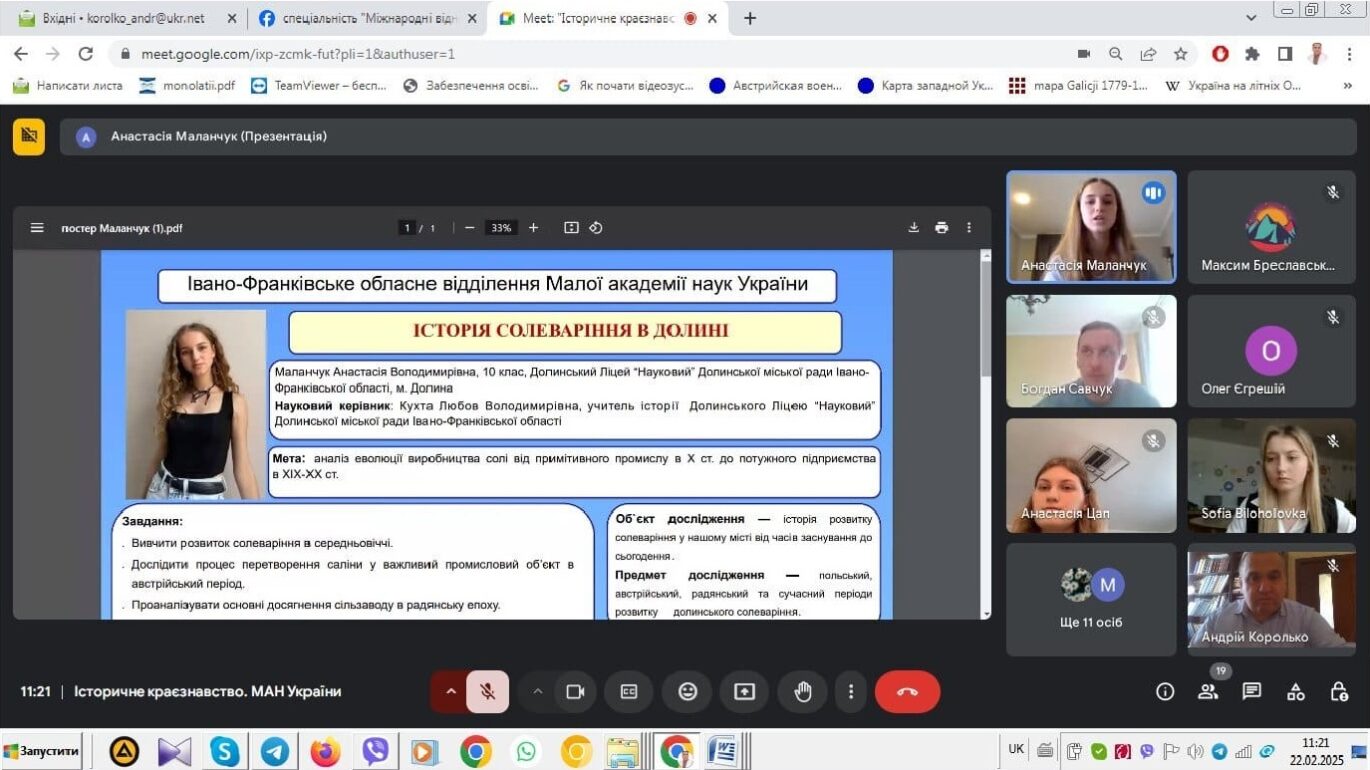Screen dimensions: 1370x770
Task: Open the chat with everyone panel
Action: click(1252, 692)
